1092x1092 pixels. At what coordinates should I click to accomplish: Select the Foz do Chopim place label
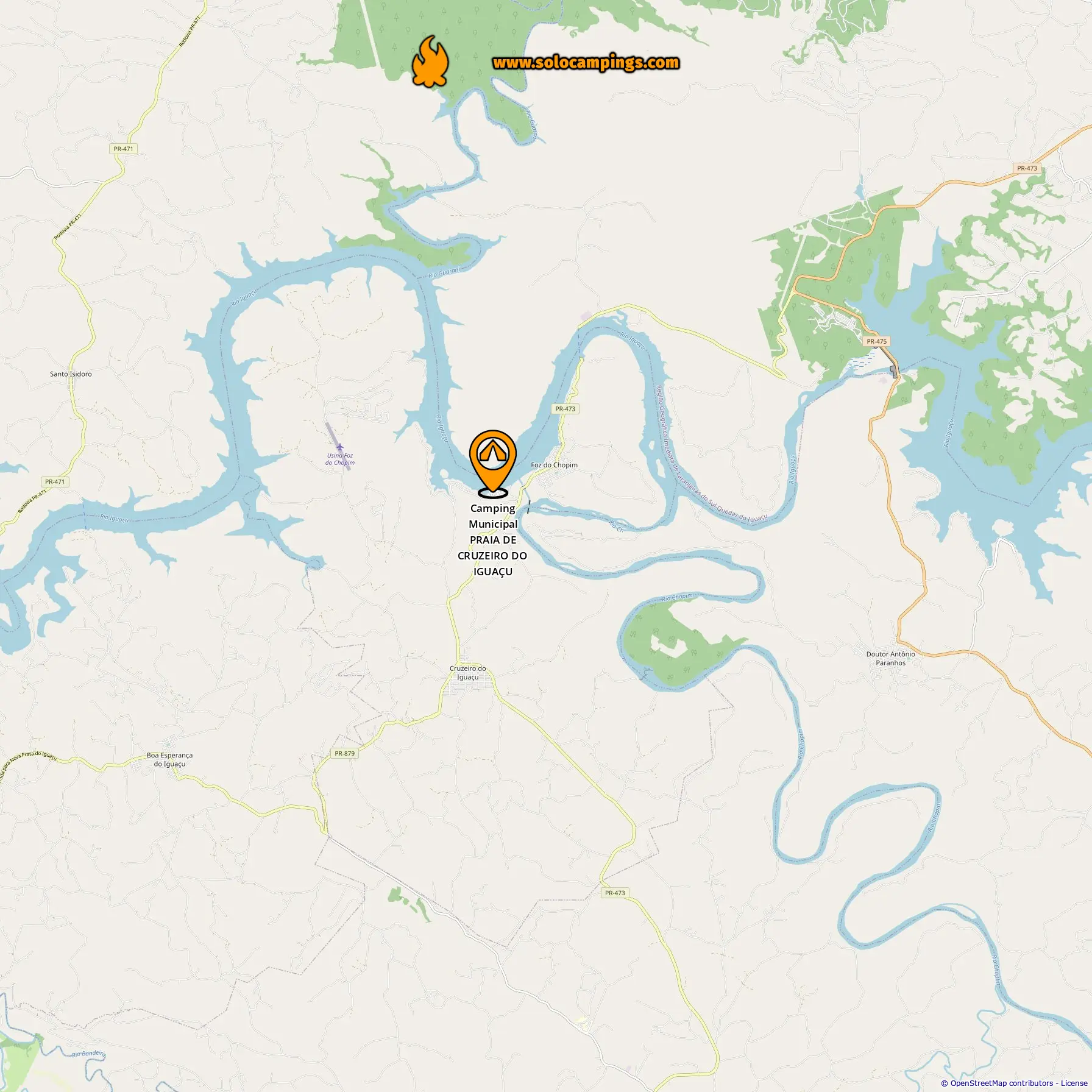[554, 465]
